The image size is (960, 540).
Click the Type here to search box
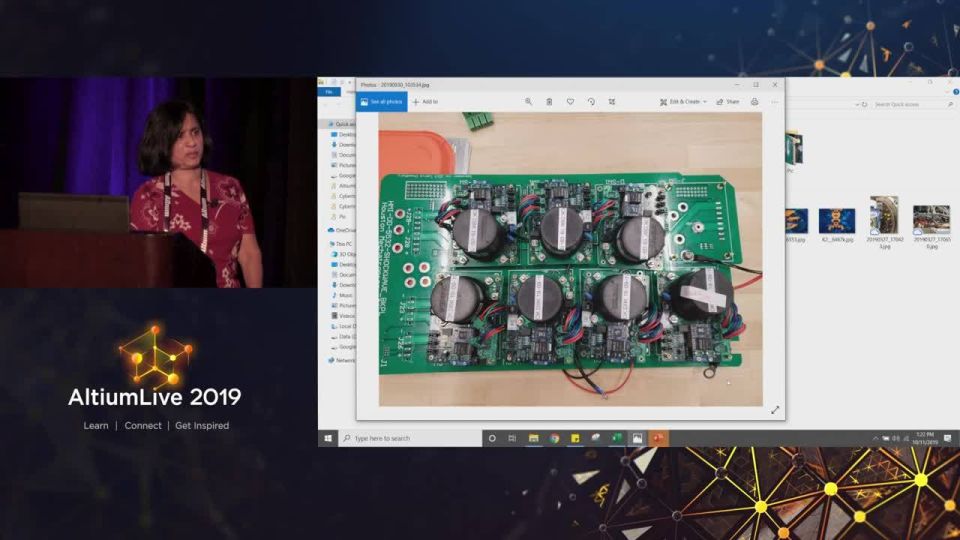click(410, 438)
